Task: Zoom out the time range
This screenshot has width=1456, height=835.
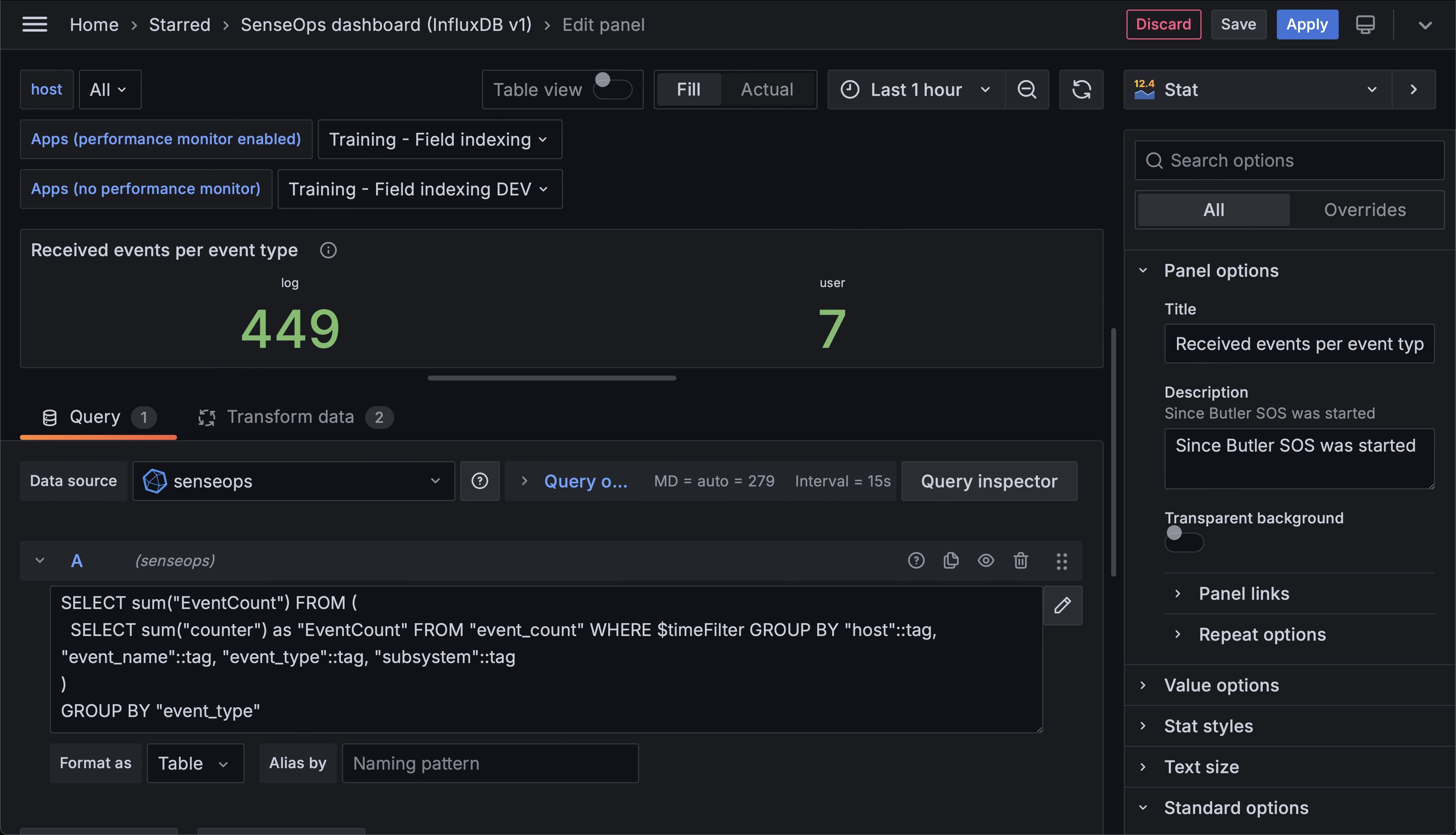Action: point(1027,90)
